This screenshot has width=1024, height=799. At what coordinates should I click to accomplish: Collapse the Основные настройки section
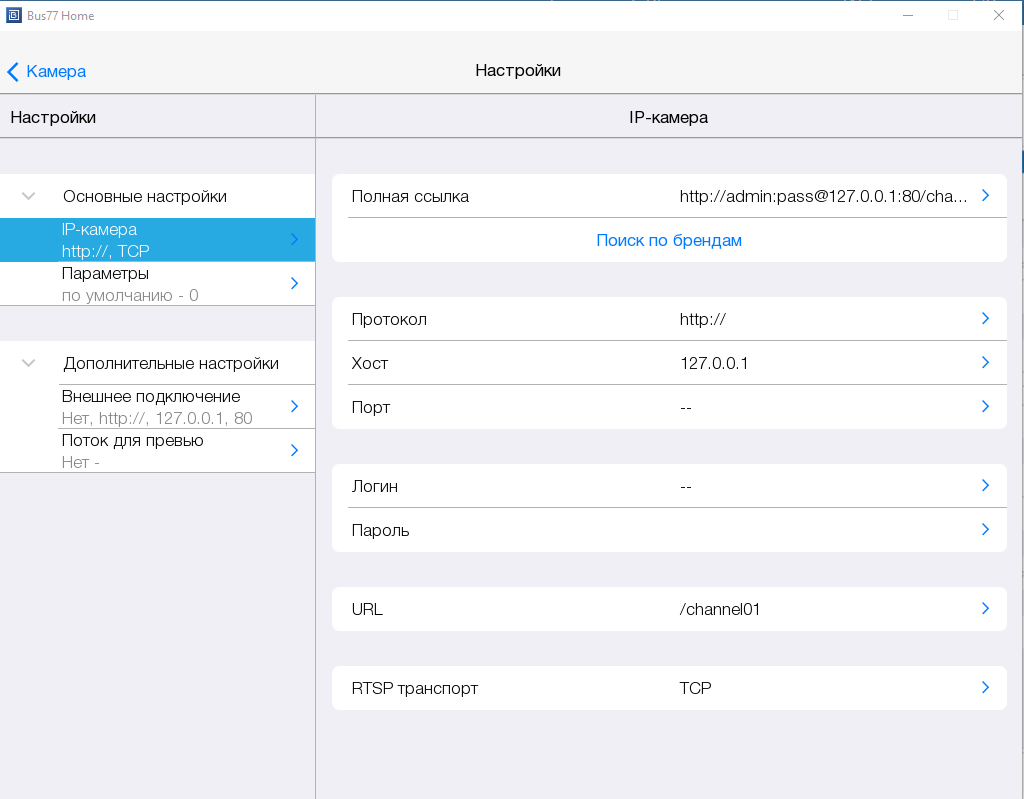tap(29, 196)
